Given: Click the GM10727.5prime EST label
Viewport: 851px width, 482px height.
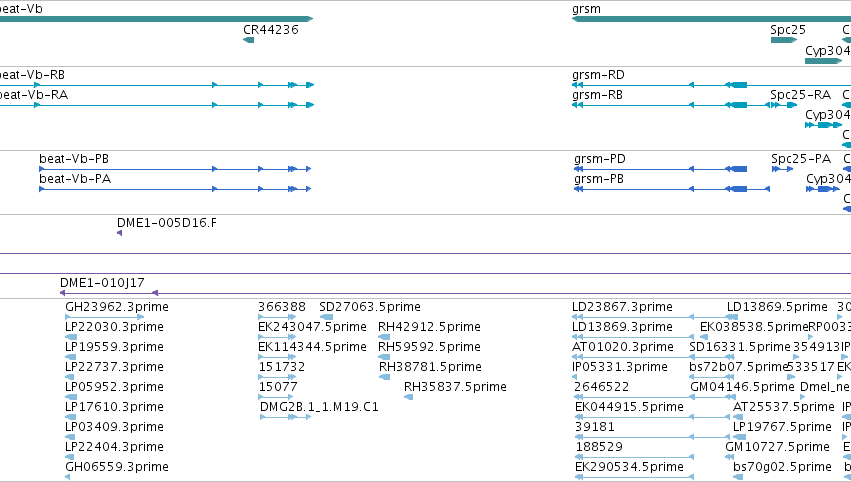Looking at the screenshot, I should click(777, 447).
